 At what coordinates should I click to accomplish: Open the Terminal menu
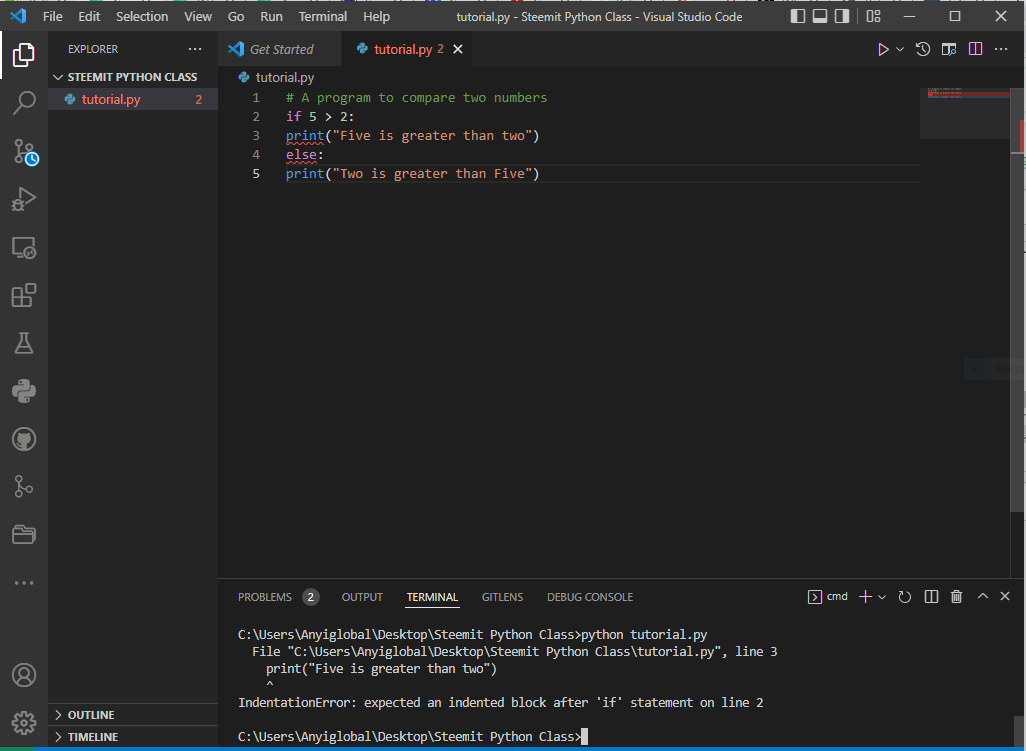point(322,16)
